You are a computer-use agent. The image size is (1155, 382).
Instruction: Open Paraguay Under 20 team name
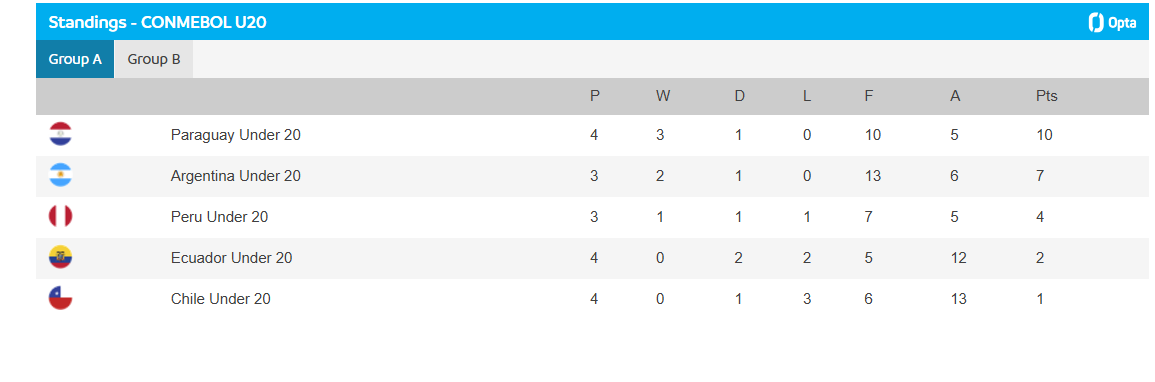236,135
